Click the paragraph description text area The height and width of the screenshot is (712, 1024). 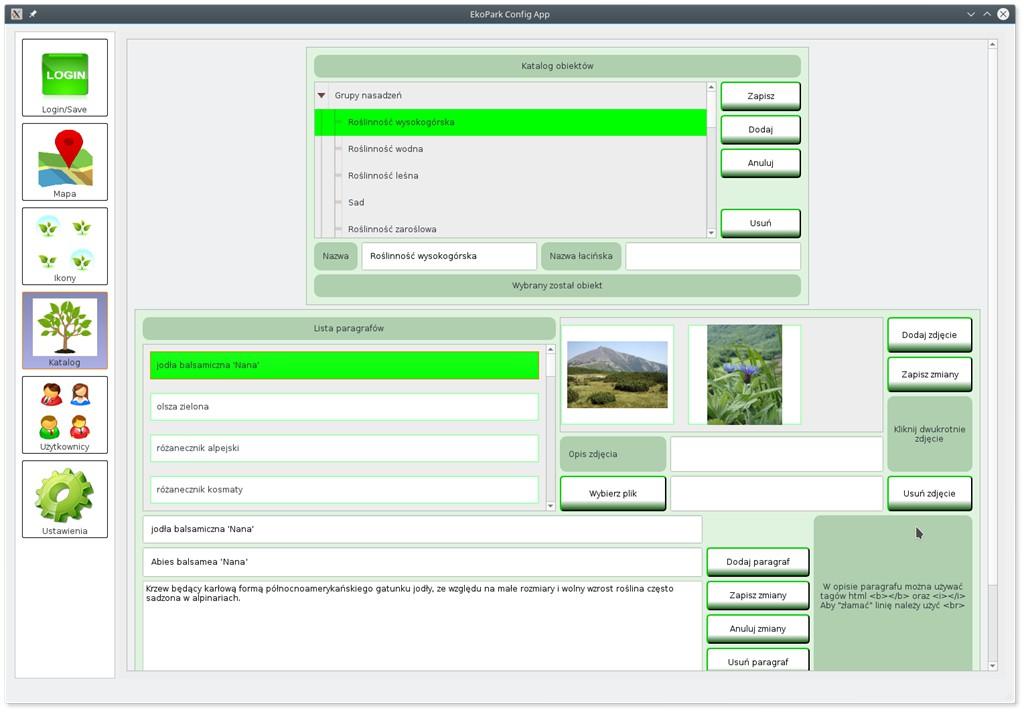click(x=423, y=625)
